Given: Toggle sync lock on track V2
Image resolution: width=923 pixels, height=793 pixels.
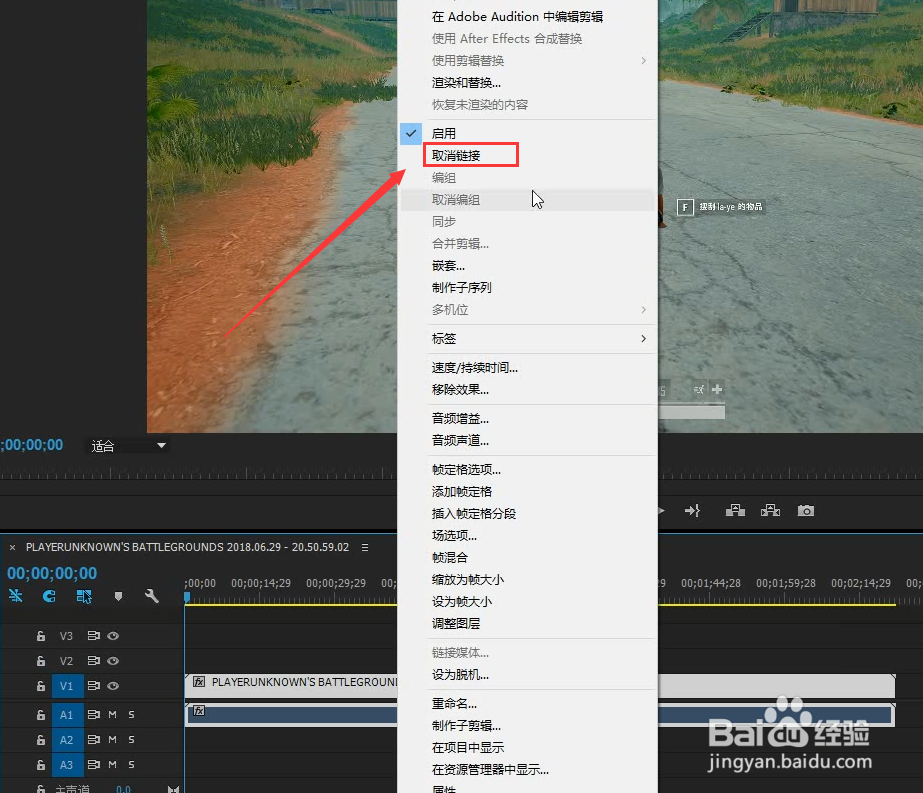Looking at the screenshot, I should click(x=94, y=661).
